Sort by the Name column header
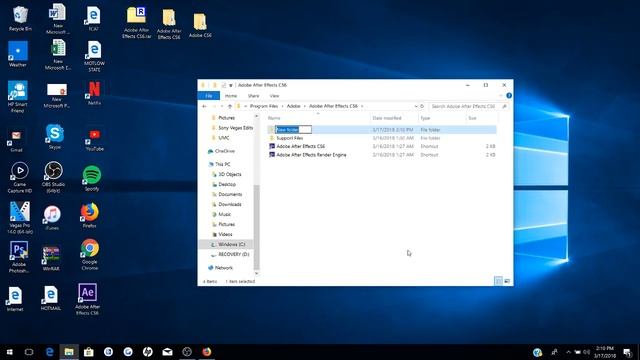This screenshot has height=360, width=640. (318, 118)
